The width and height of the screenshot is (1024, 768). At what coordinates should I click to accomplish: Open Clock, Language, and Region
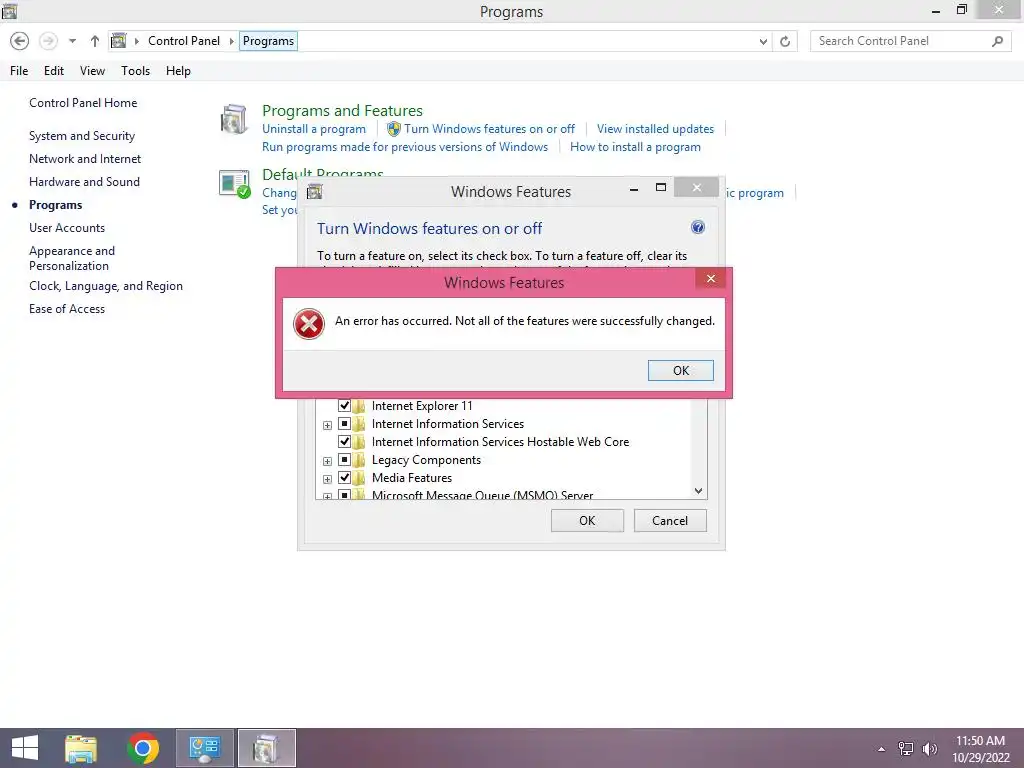click(106, 286)
